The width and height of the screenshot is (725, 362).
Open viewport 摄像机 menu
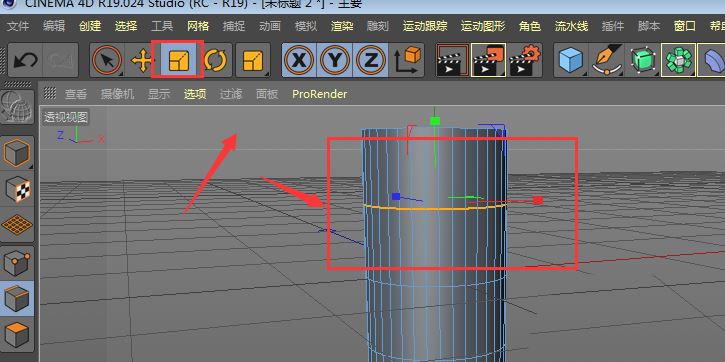(117, 94)
